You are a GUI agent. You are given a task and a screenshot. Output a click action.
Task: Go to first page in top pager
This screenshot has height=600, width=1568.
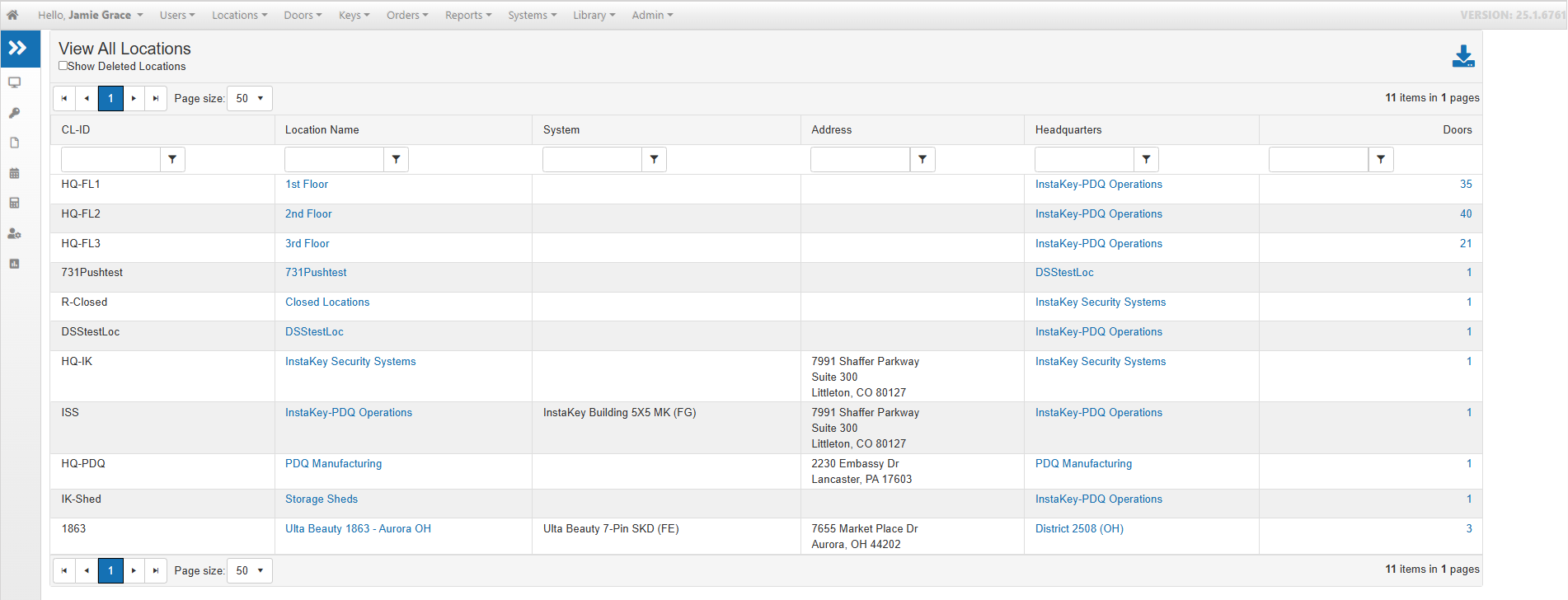(64, 98)
